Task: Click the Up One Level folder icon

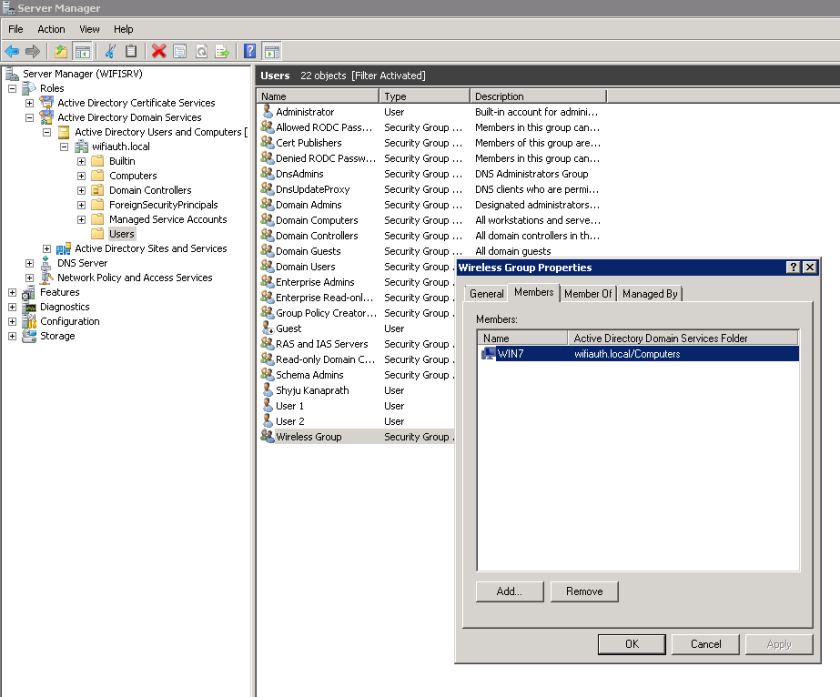Action: click(x=61, y=51)
